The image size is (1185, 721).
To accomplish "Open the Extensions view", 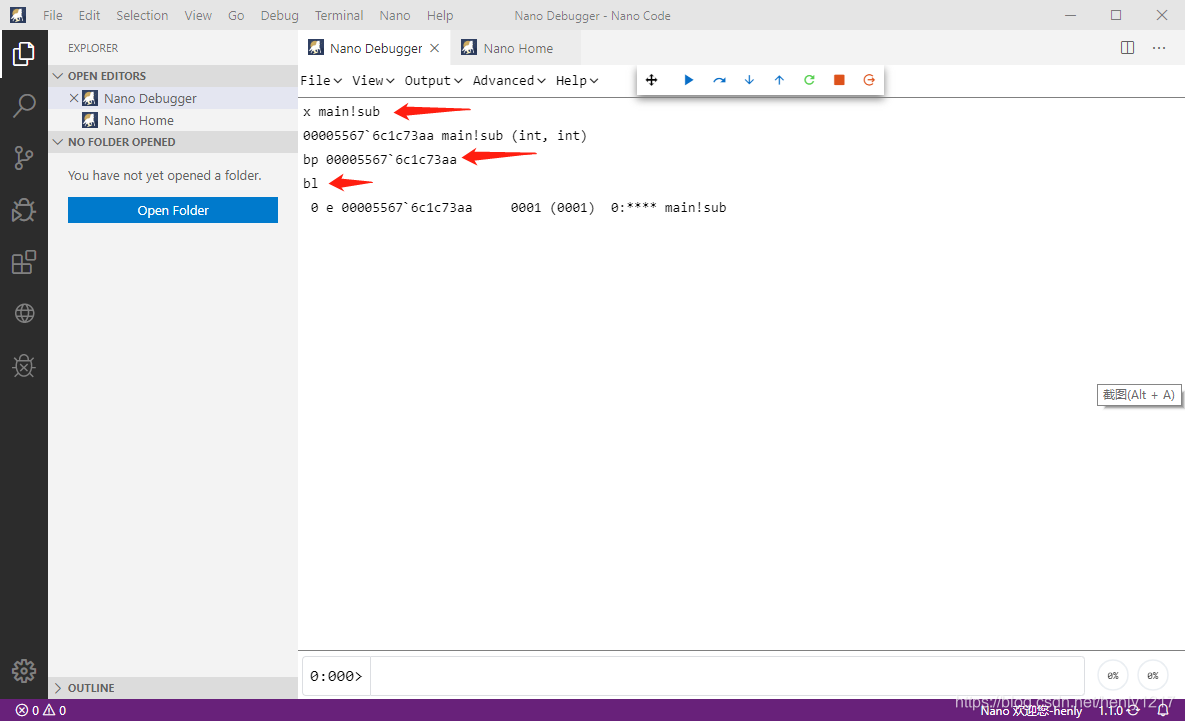I will [23, 261].
